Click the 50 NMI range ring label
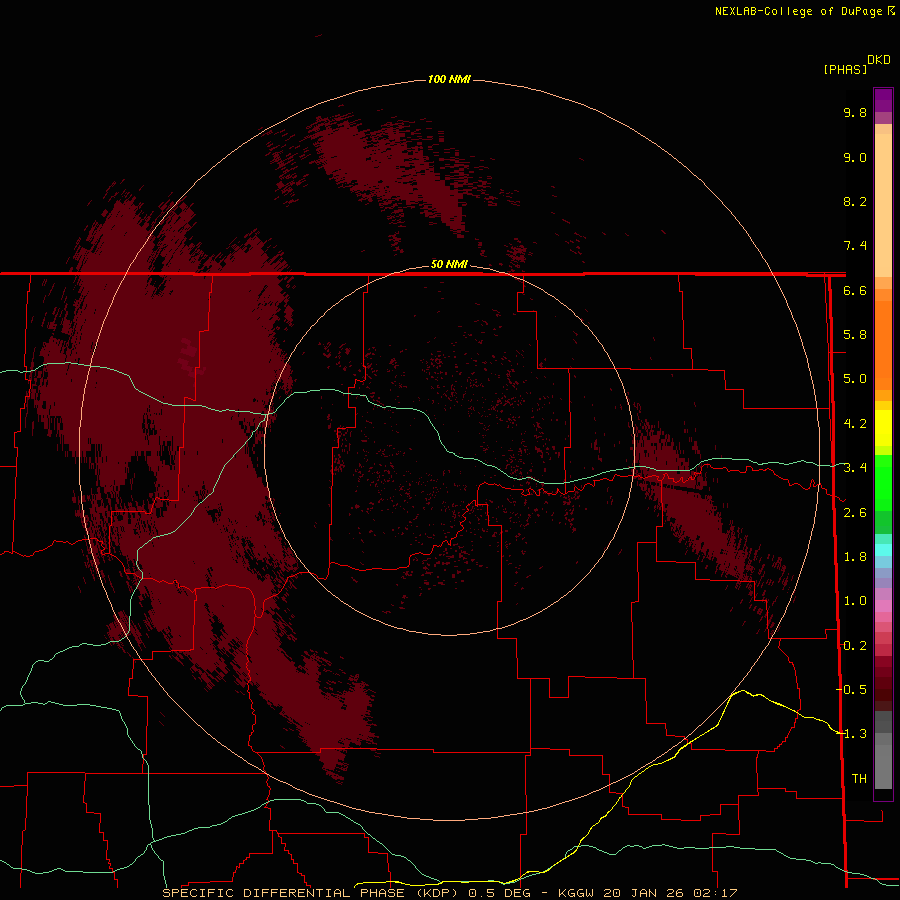This screenshot has height=900, width=900. (x=449, y=264)
